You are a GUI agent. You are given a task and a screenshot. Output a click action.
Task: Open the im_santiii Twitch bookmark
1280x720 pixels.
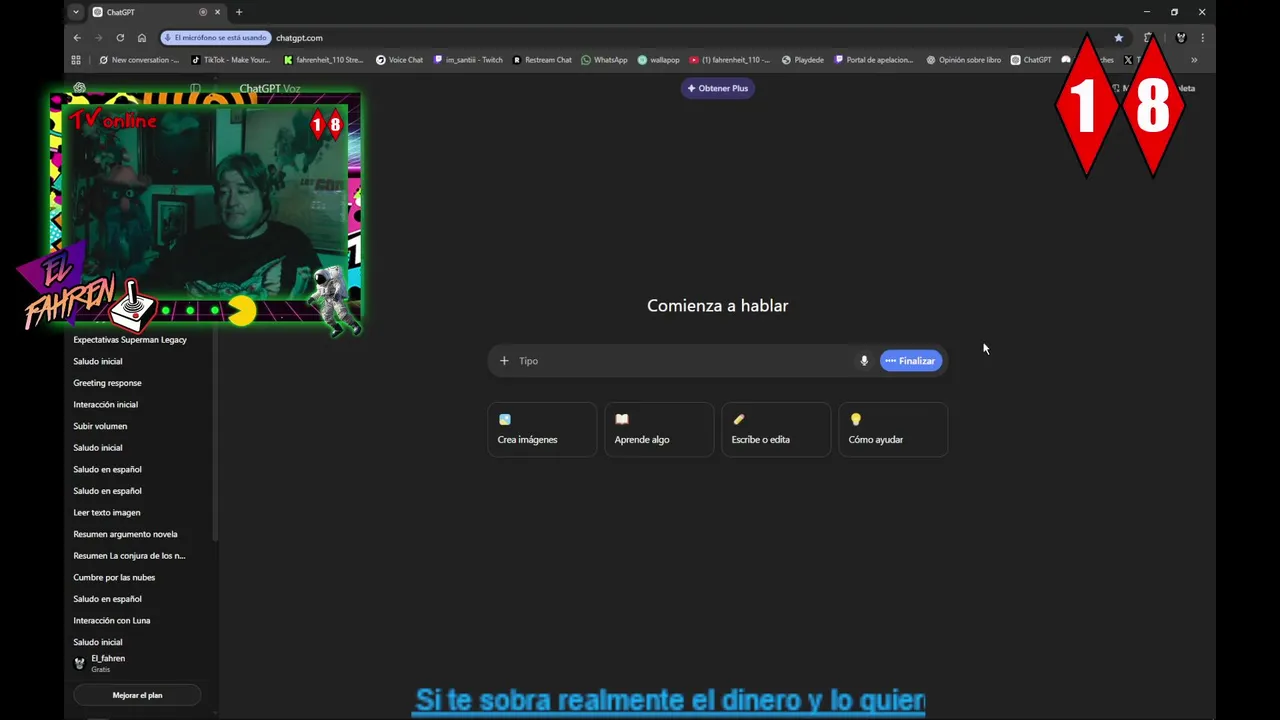click(468, 60)
